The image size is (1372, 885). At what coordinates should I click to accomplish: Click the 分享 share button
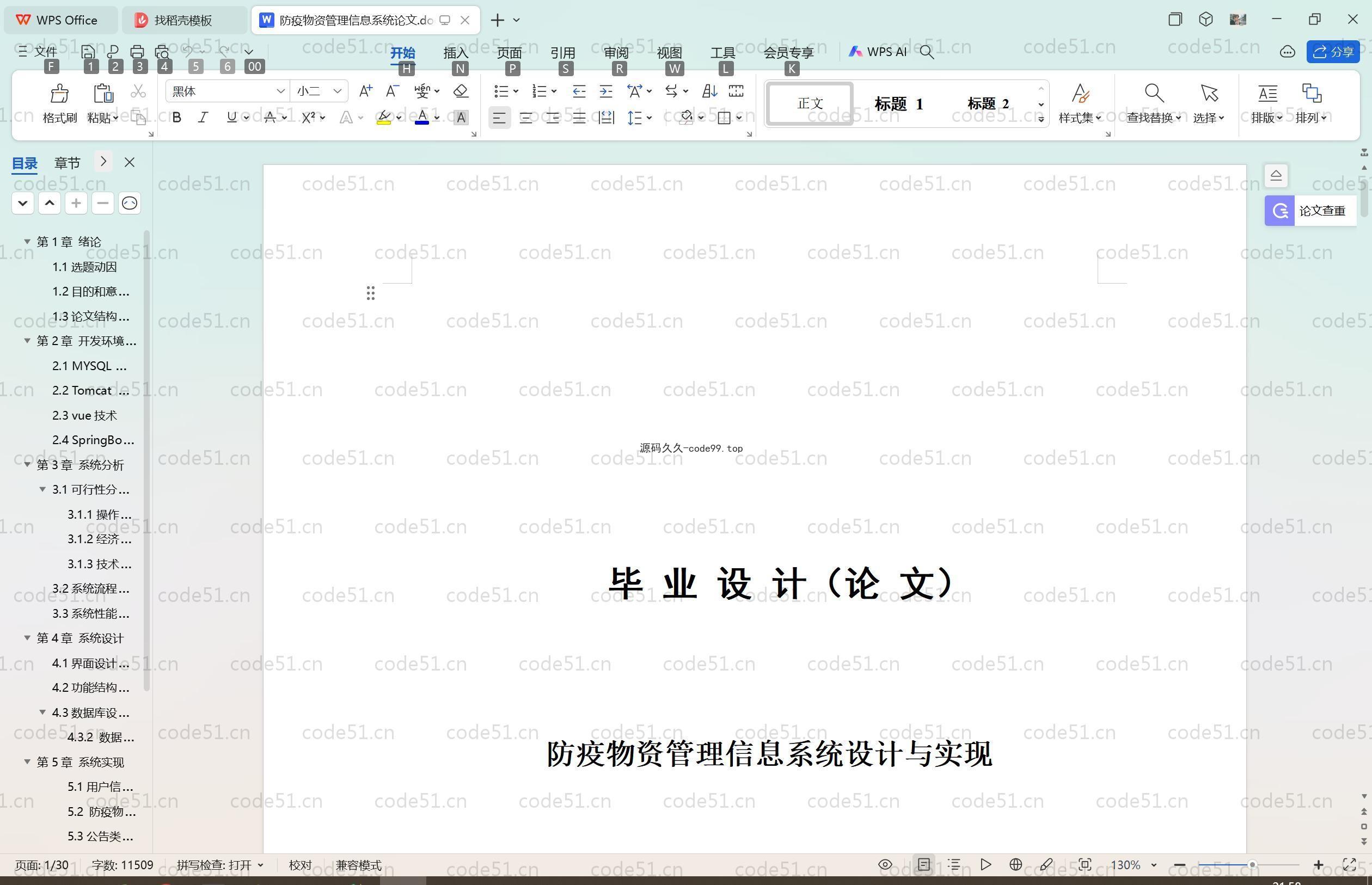pyautogui.click(x=1333, y=52)
